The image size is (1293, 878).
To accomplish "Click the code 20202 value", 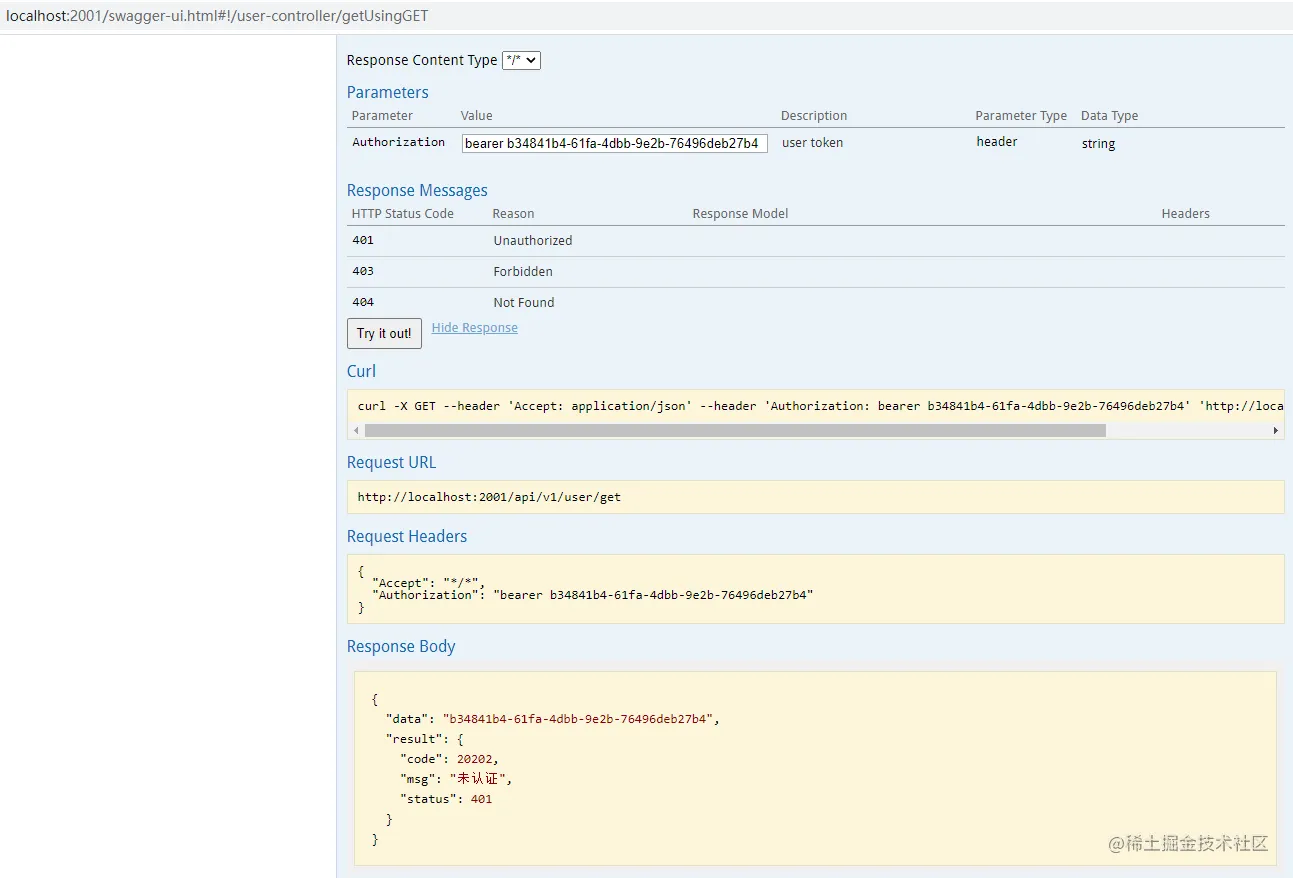I will click(x=475, y=759).
